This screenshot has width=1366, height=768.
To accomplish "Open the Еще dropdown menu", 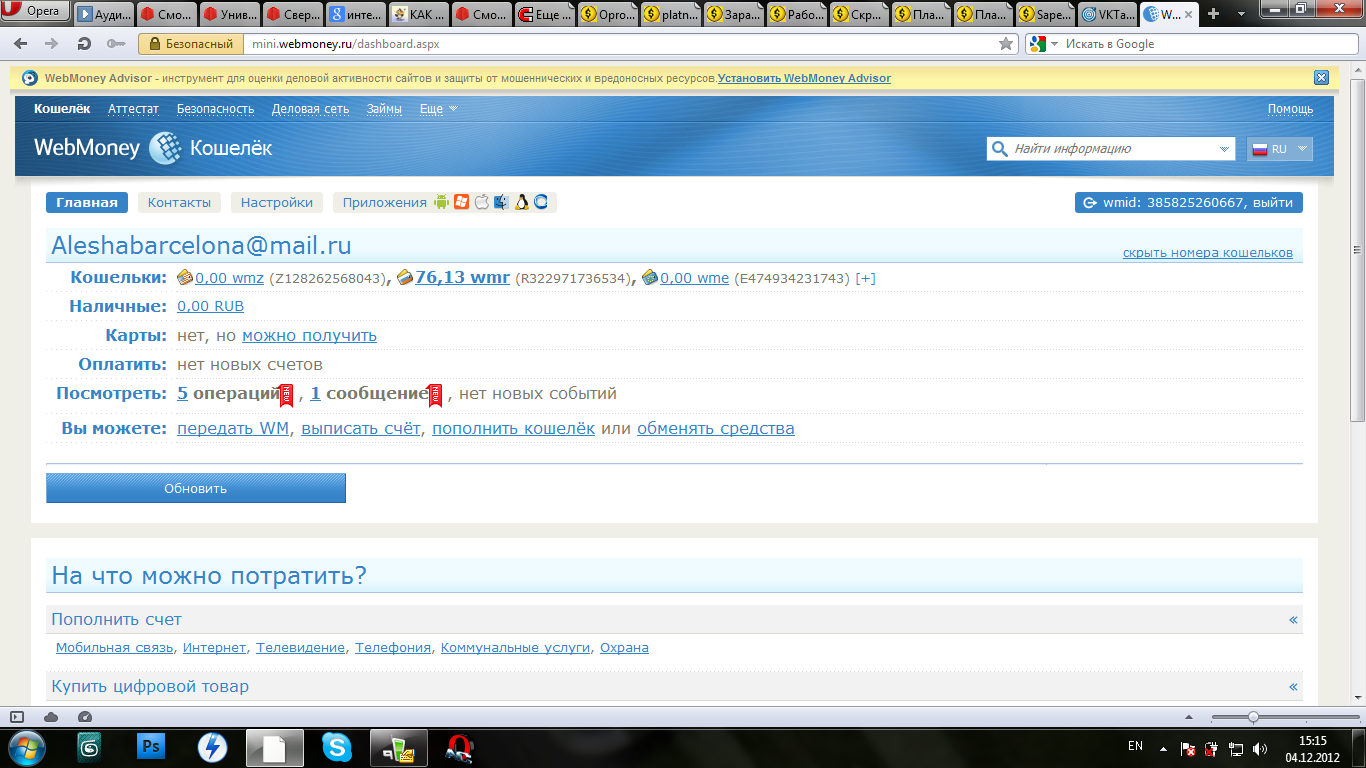I will tap(439, 109).
